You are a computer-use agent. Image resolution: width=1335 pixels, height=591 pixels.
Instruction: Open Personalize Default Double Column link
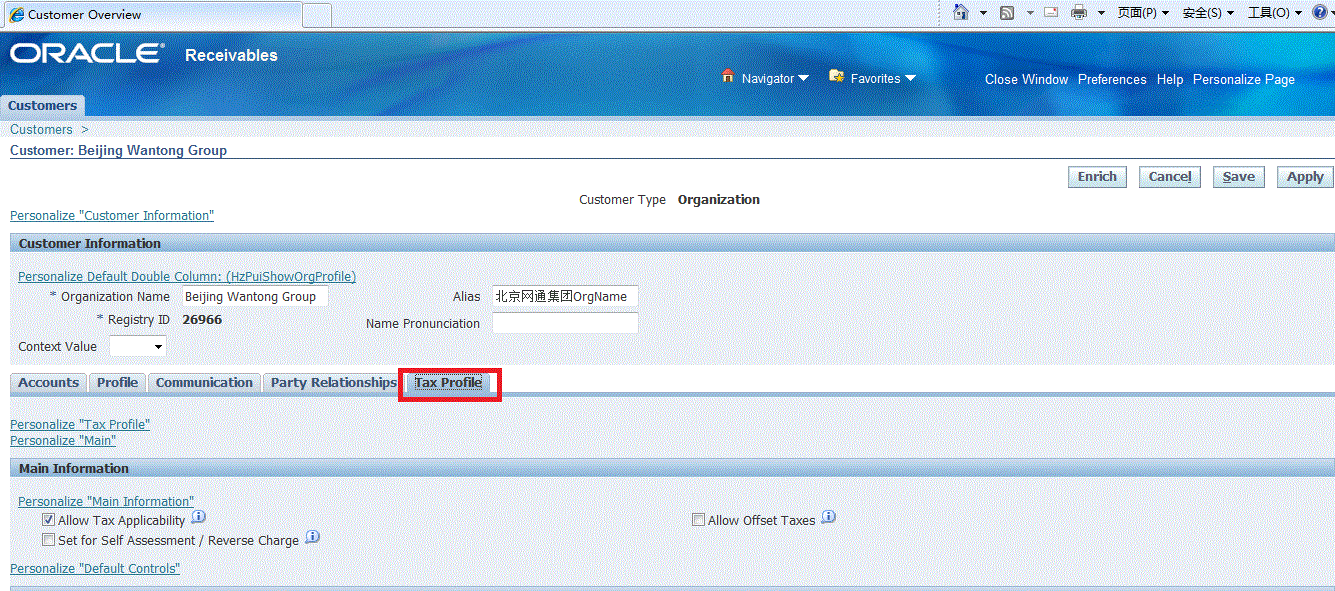187,277
